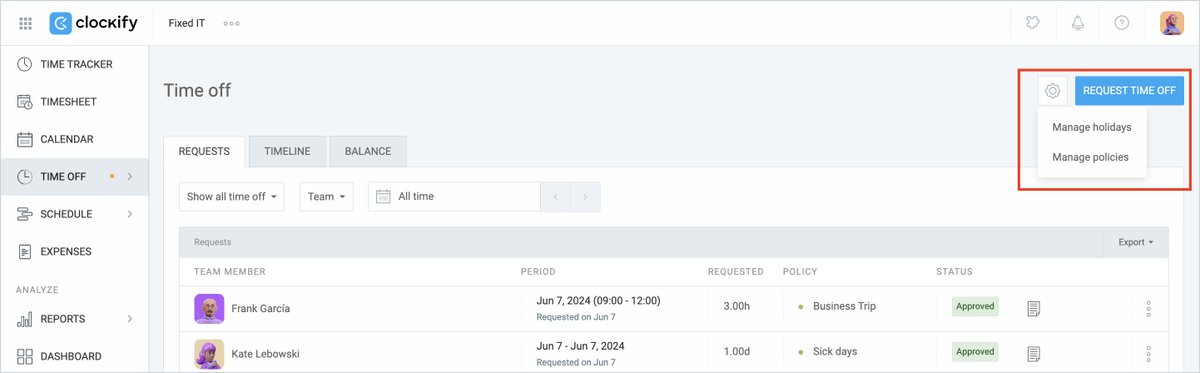
Task: Open the Team filter dropdown
Action: pos(327,196)
